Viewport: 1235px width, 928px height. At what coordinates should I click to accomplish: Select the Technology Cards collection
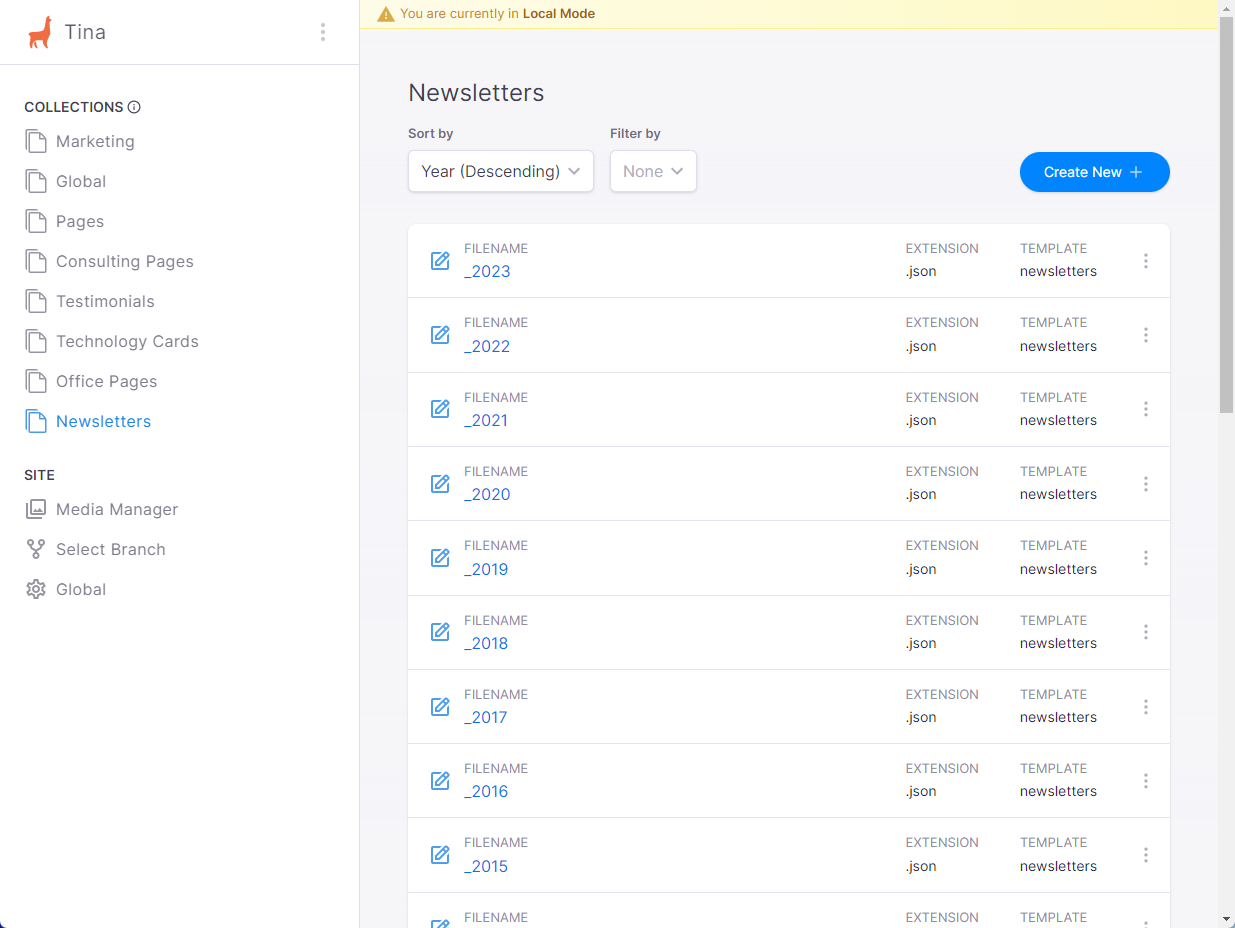click(125, 341)
